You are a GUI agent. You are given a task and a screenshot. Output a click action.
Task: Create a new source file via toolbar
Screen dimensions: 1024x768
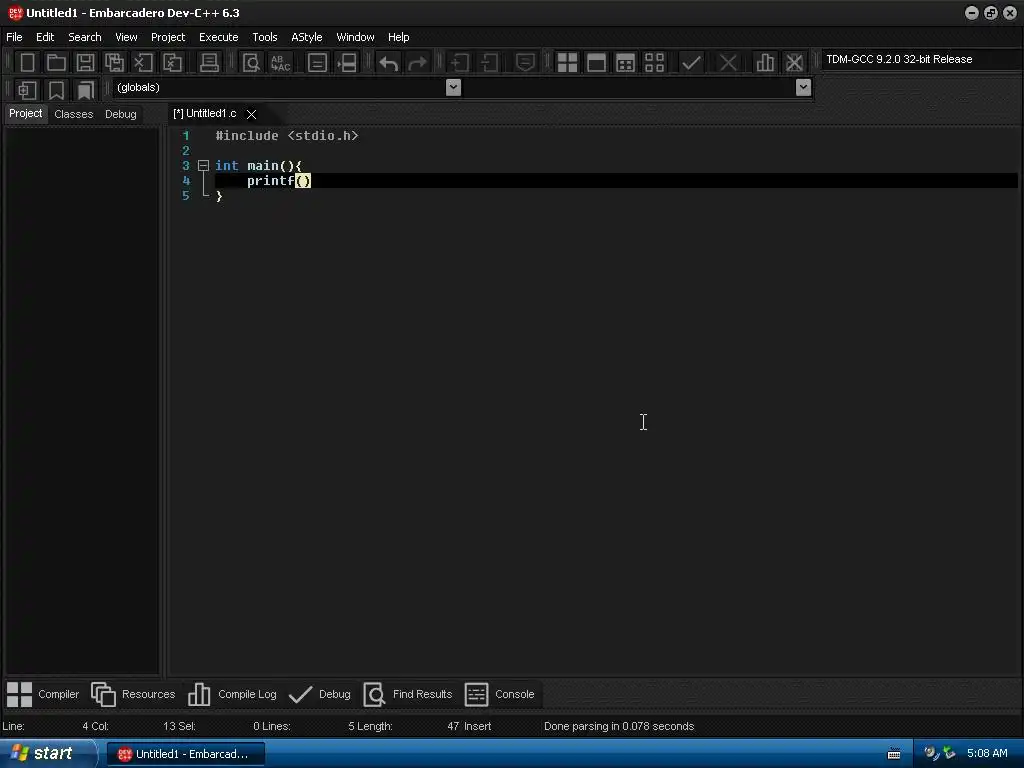[x=27, y=63]
